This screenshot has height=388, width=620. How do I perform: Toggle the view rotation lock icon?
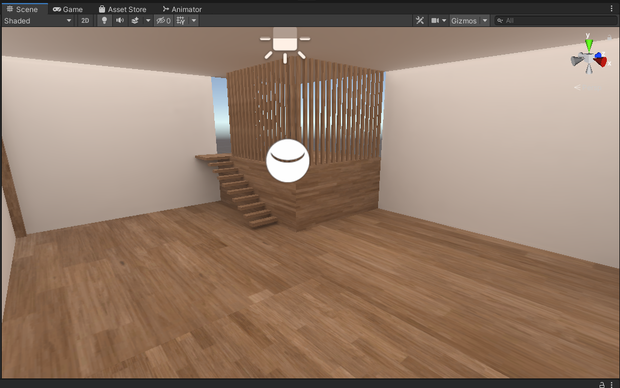tap(609, 37)
